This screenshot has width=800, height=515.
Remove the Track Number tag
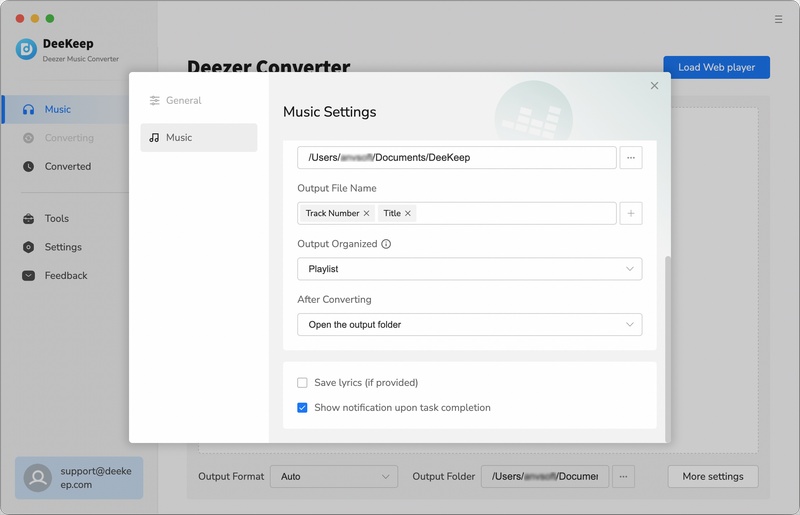(x=366, y=213)
